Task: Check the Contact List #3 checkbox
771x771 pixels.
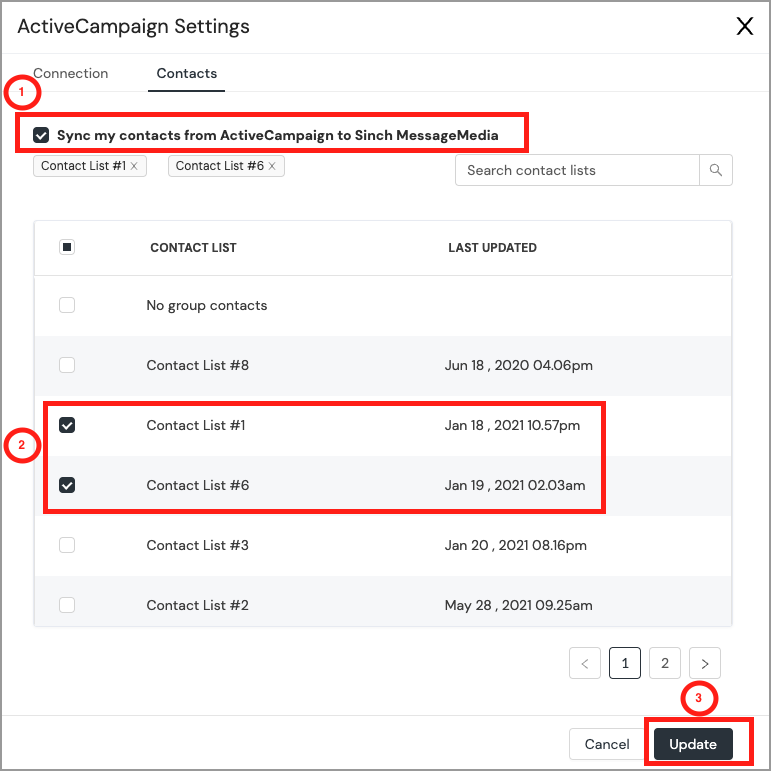Action: 67,545
